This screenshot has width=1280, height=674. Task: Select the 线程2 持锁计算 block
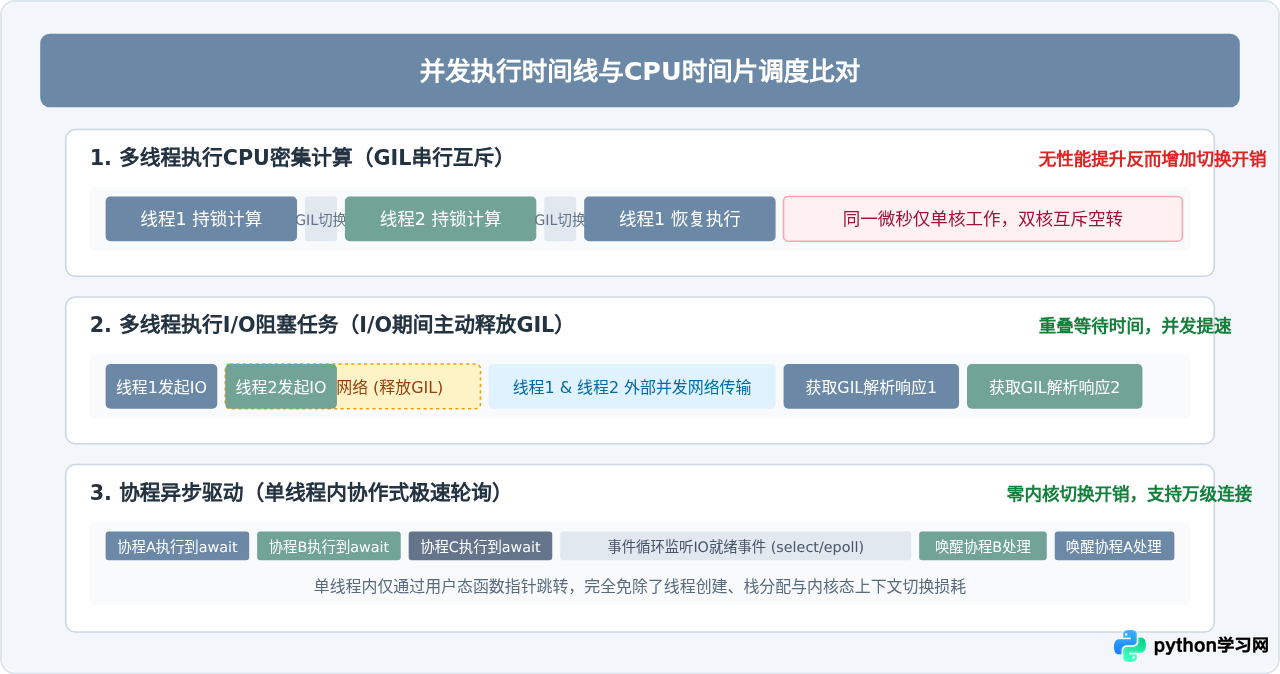[440, 219]
